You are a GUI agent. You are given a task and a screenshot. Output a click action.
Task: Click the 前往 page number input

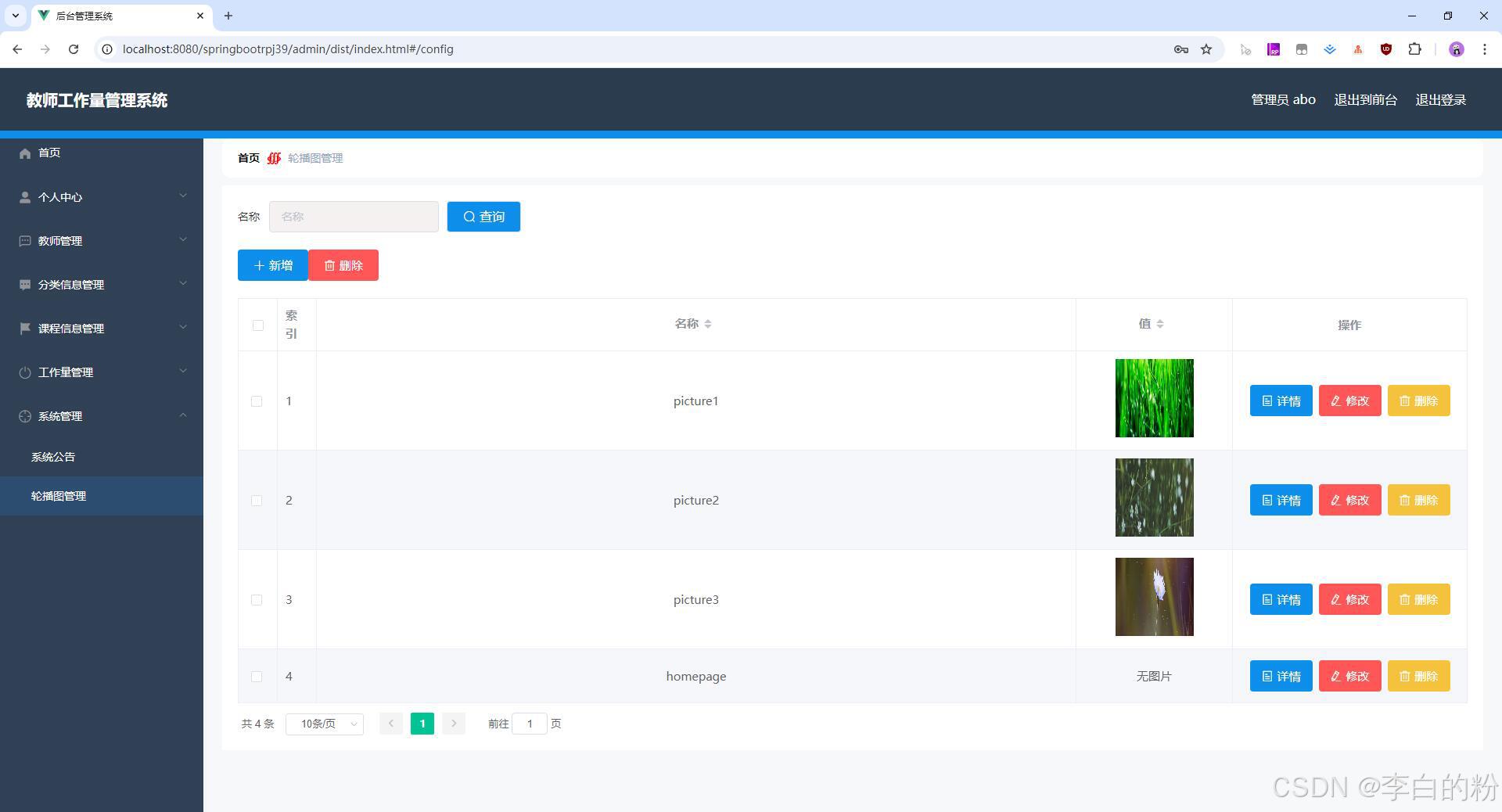[530, 724]
